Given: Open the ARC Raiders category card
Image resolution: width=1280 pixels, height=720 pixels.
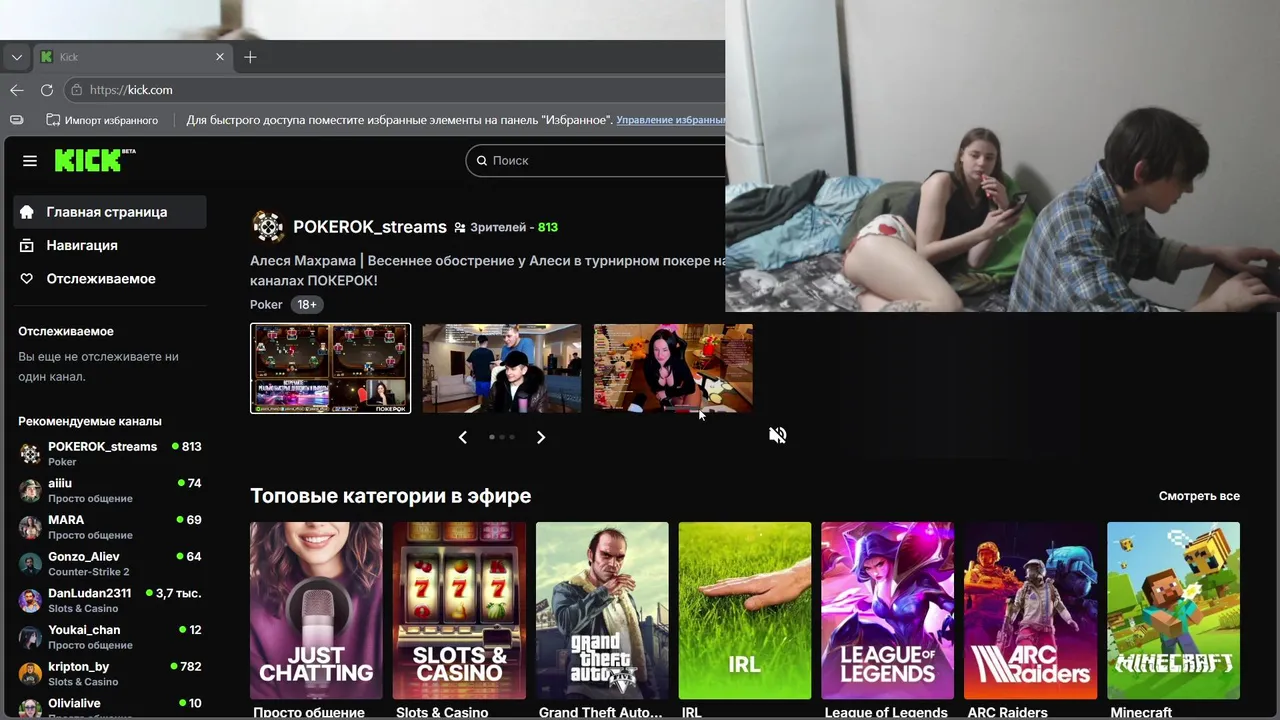Looking at the screenshot, I should [1031, 610].
